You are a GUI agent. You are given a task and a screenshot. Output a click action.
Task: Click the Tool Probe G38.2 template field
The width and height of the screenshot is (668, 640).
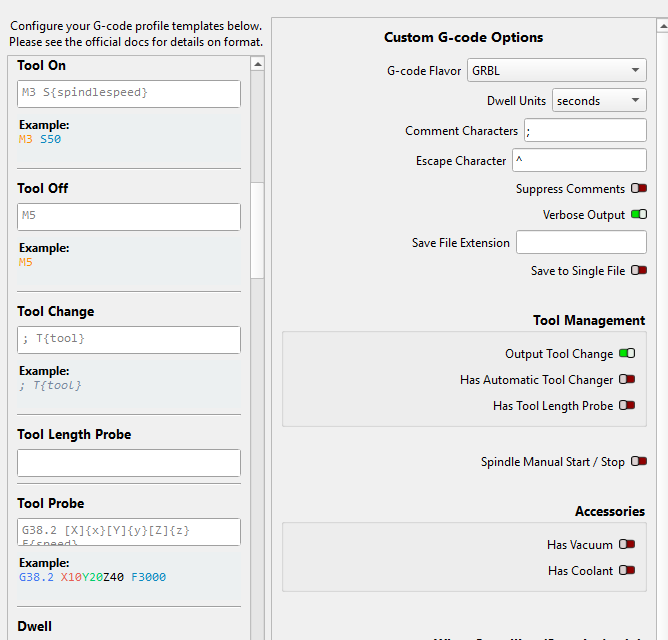pos(129,532)
